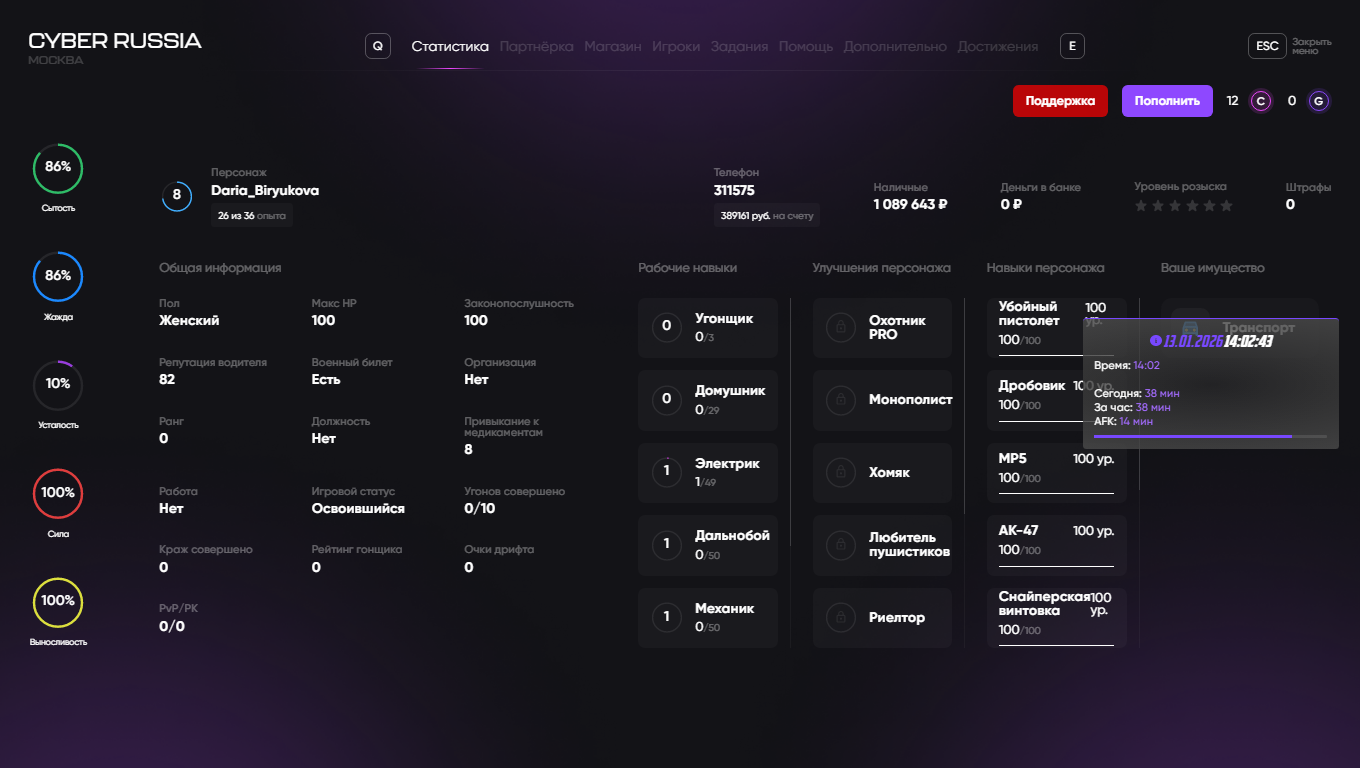Click the wanted level stars rating

point(1183,206)
